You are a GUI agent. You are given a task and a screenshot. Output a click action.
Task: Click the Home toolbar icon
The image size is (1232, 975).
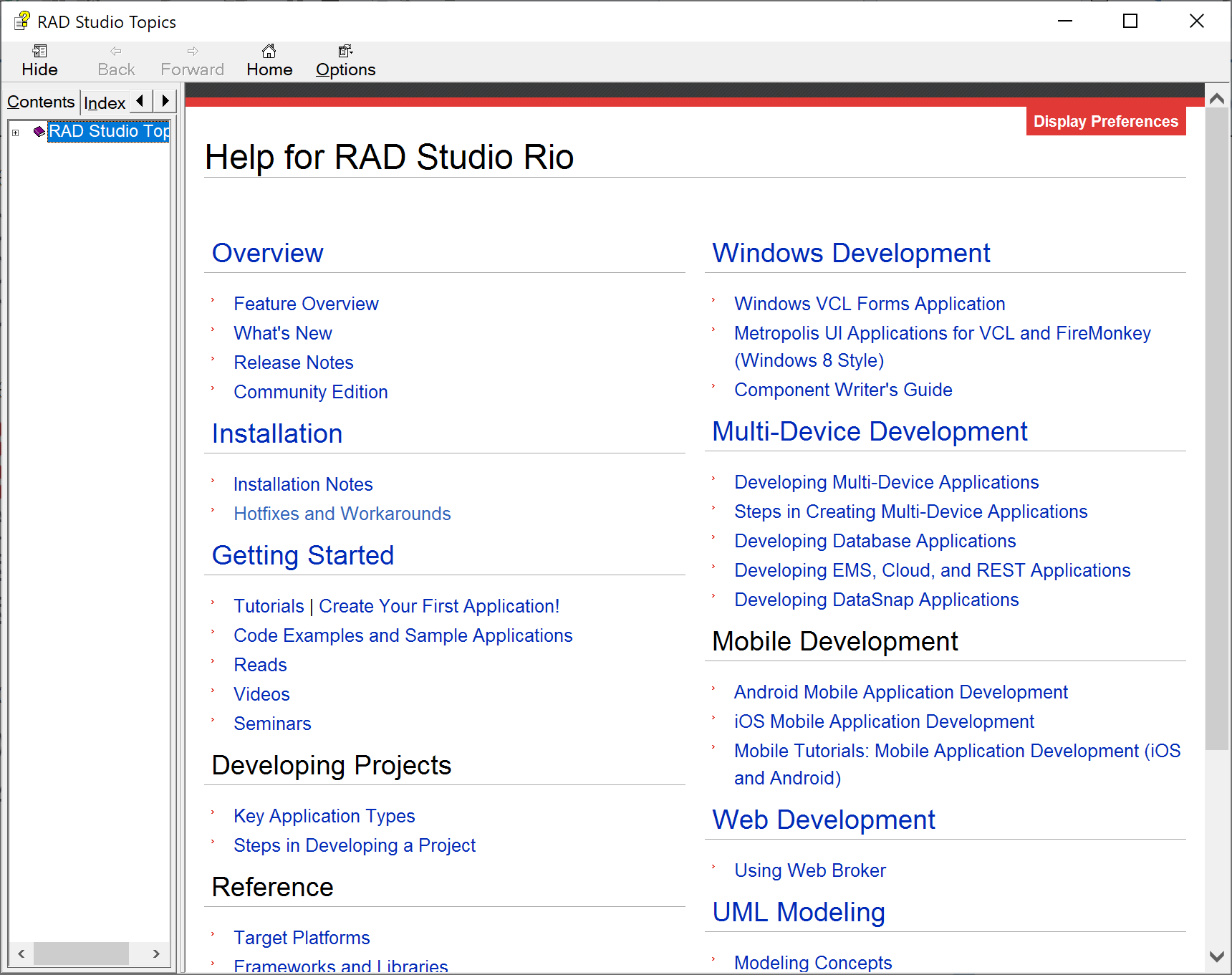point(269,52)
